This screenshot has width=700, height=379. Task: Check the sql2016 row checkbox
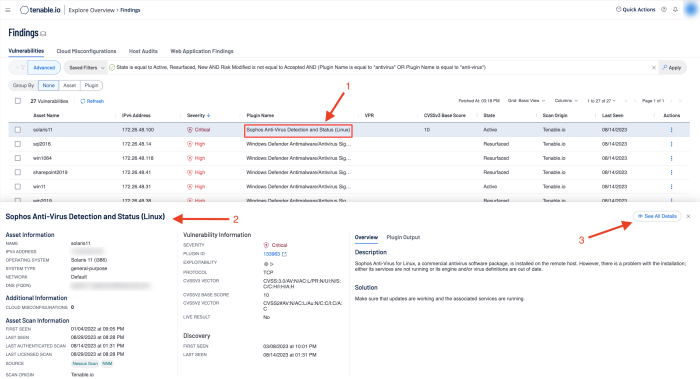[x=18, y=144]
